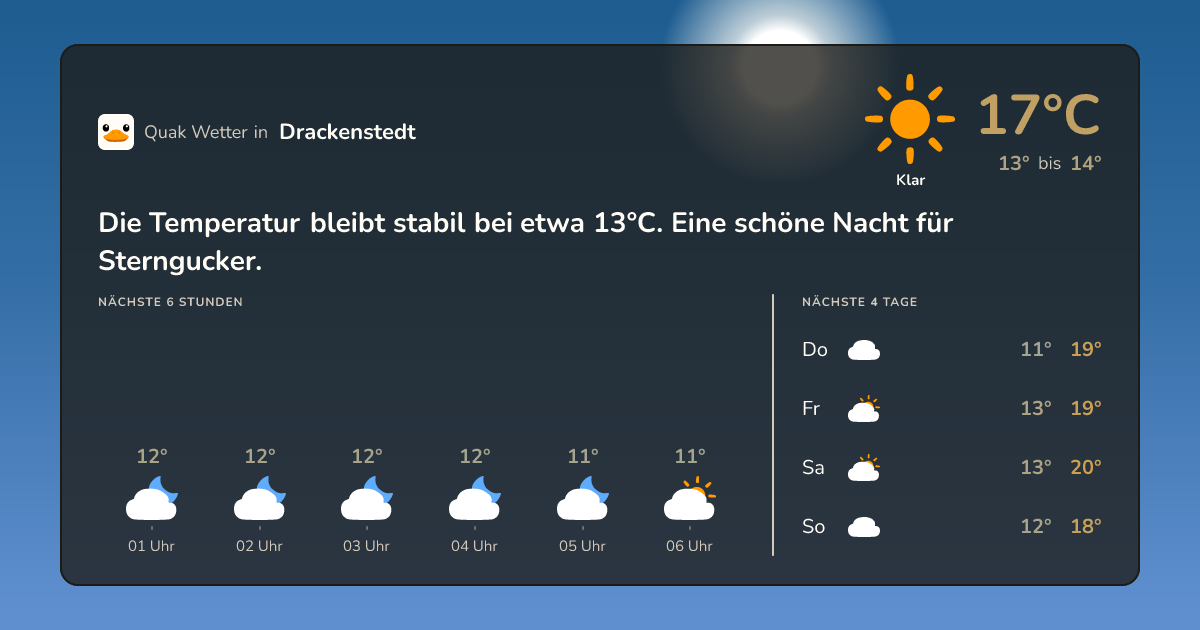This screenshot has width=1200, height=630.
Task: Click the 12° temperature above 01 Uhr
Action: (152, 457)
